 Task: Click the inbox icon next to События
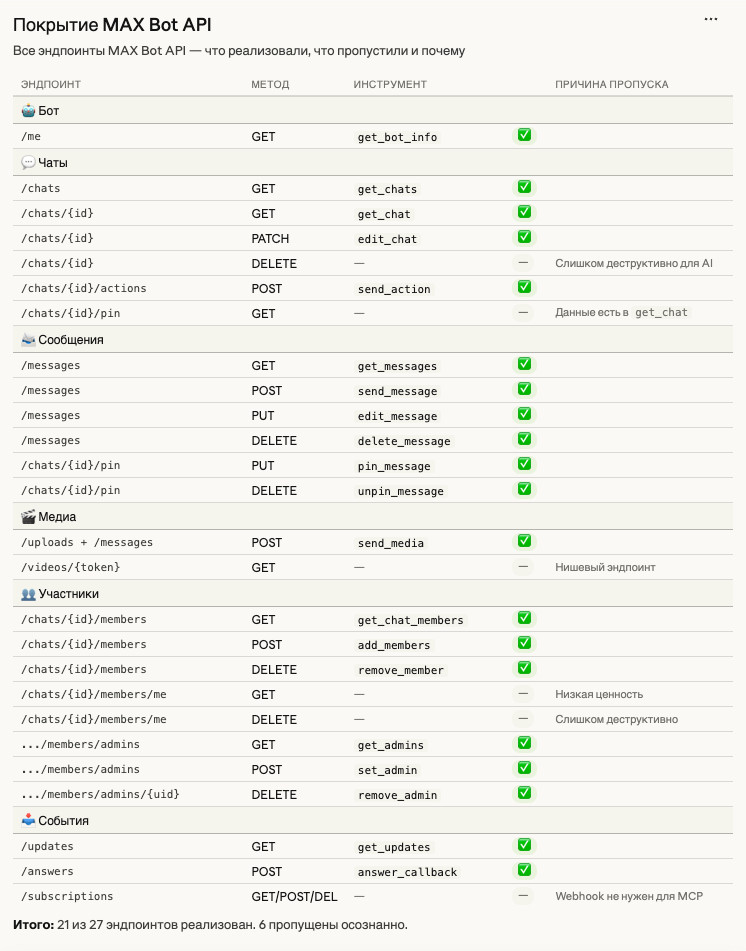[x=27, y=821]
